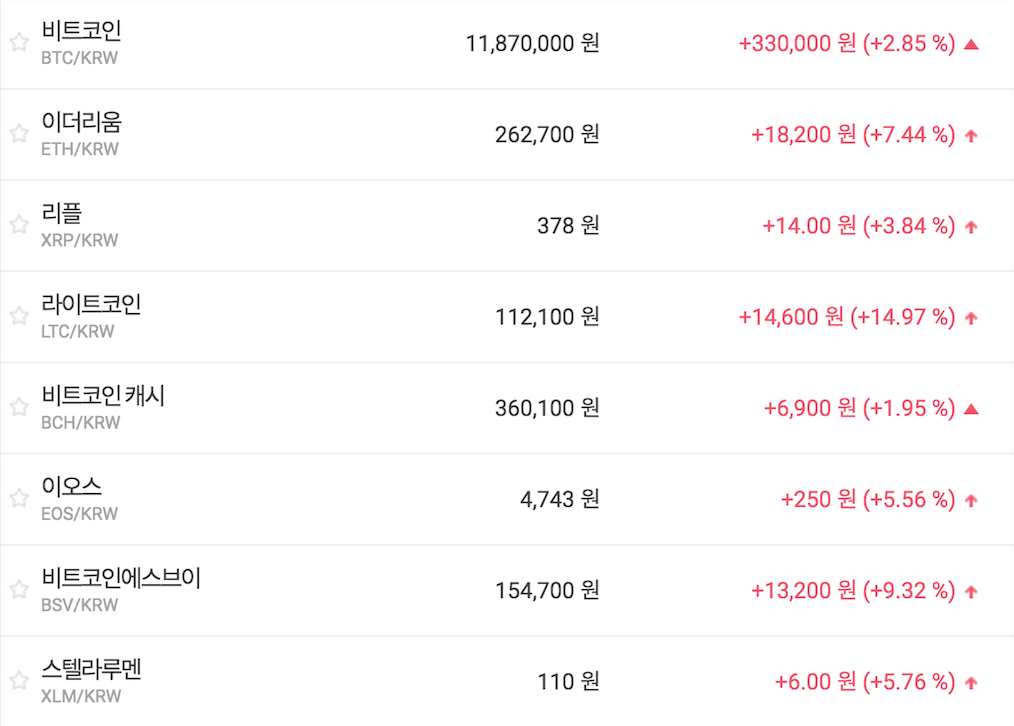
Task: Open 라이트코인 market details
Action: [x=91, y=304]
